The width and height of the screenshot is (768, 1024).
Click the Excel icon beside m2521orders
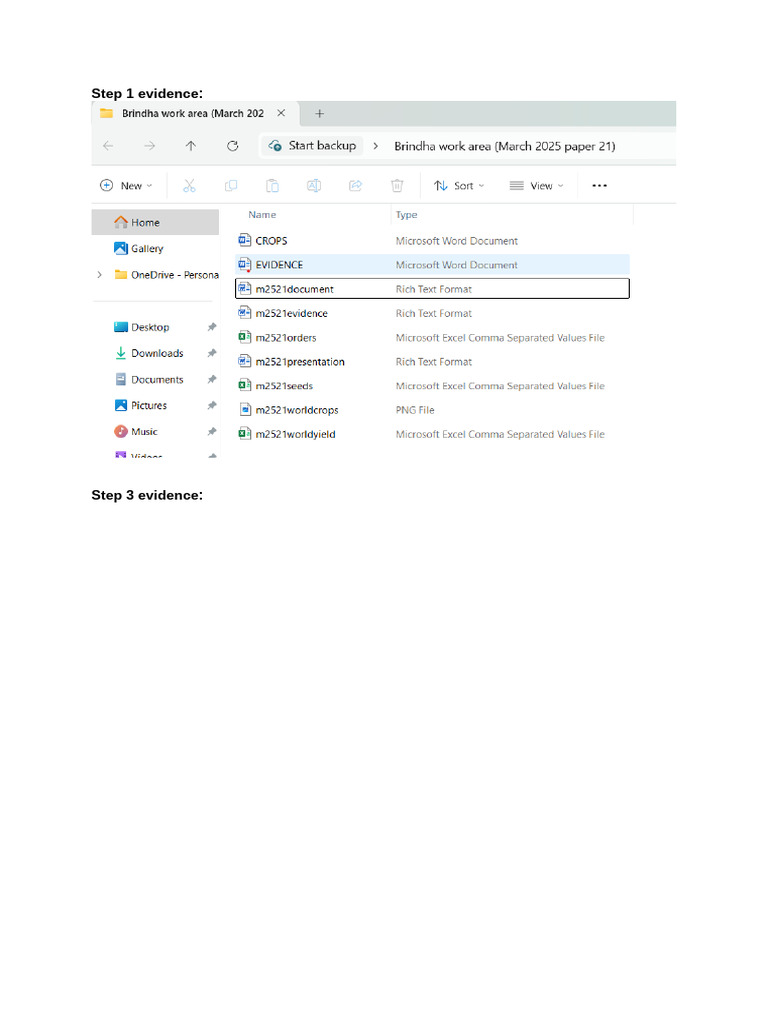[245, 337]
